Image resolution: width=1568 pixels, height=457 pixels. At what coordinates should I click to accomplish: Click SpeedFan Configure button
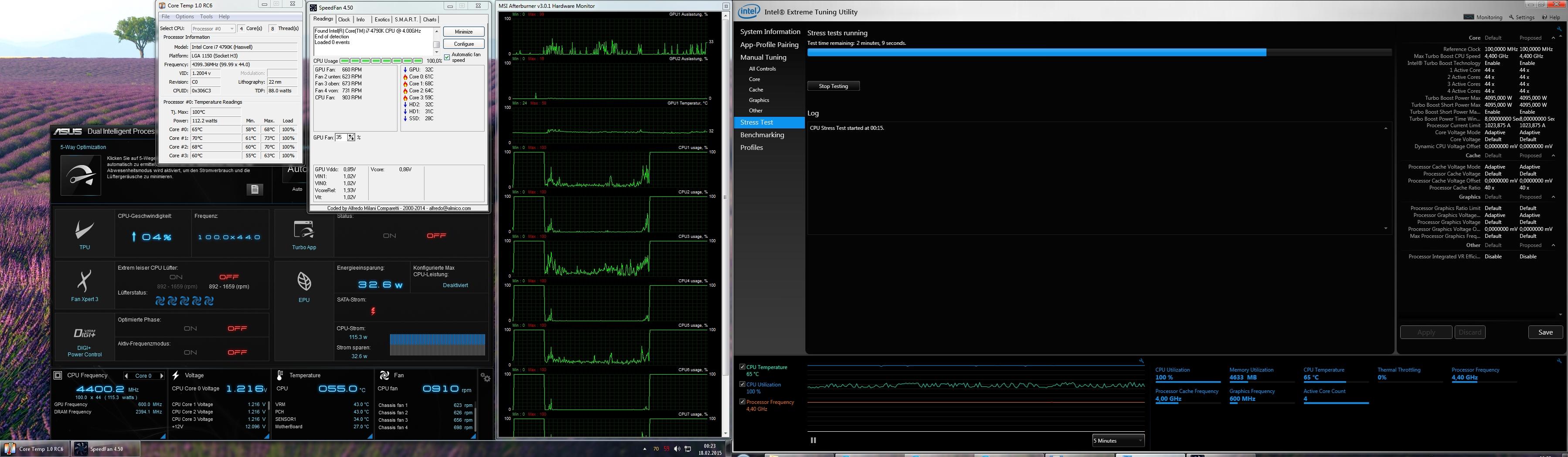pos(464,44)
